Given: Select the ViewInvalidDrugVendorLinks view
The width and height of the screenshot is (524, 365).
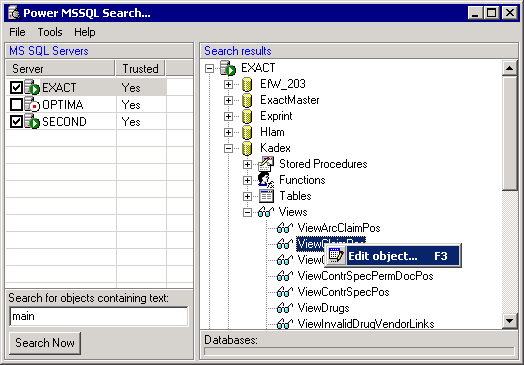Looking at the screenshot, I should (366, 324).
